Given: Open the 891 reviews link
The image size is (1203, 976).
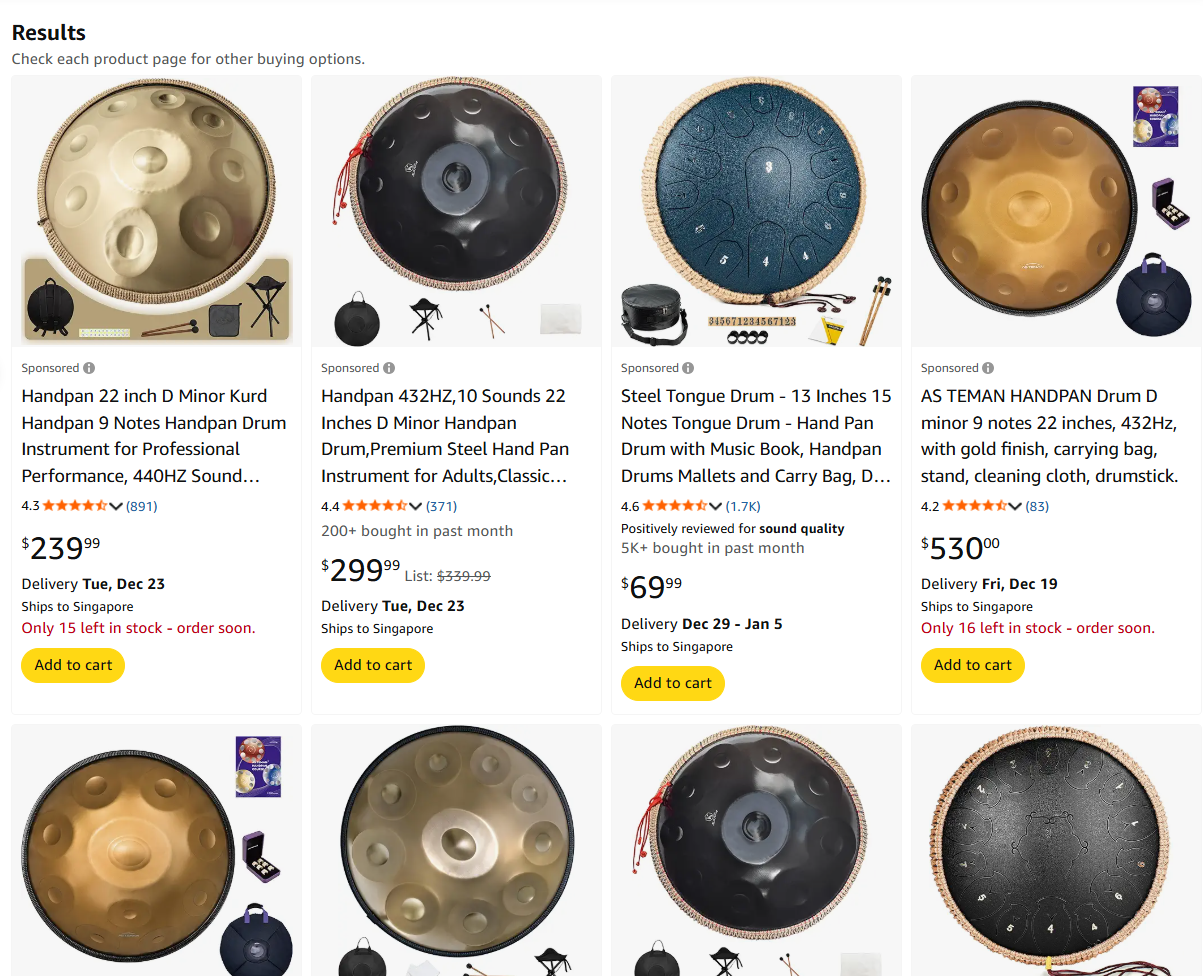Looking at the screenshot, I should (x=142, y=506).
